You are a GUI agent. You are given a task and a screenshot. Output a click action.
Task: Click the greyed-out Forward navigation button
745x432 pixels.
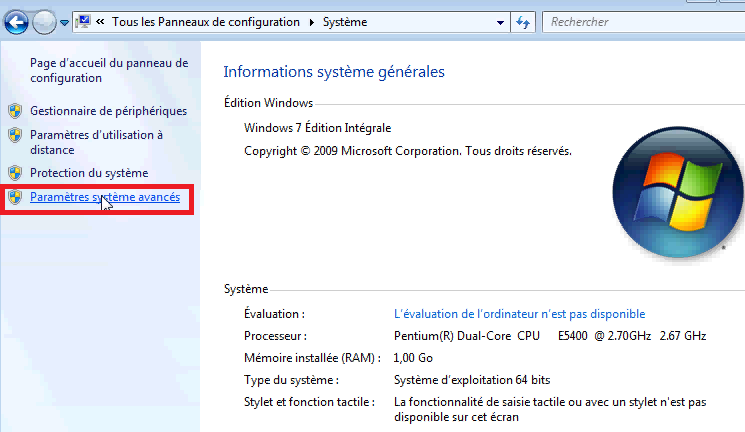coord(44,22)
